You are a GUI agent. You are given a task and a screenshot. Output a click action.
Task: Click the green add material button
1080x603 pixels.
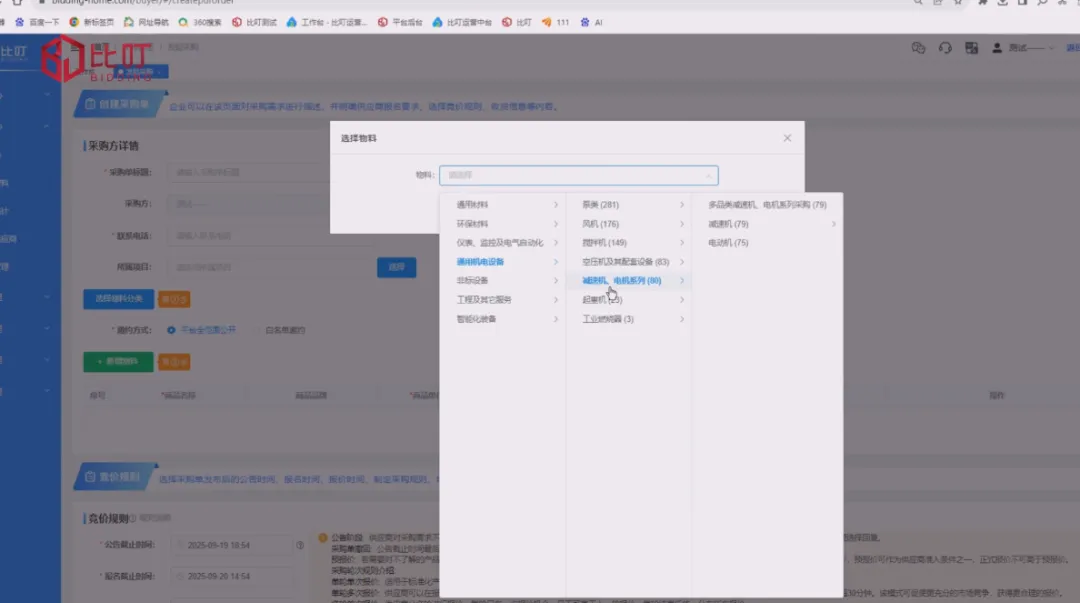pyautogui.click(x=118, y=362)
